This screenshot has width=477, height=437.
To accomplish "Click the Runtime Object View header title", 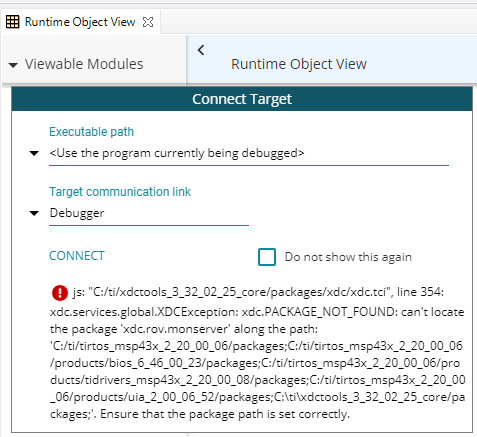I will pyautogui.click(x=299, y=64).
